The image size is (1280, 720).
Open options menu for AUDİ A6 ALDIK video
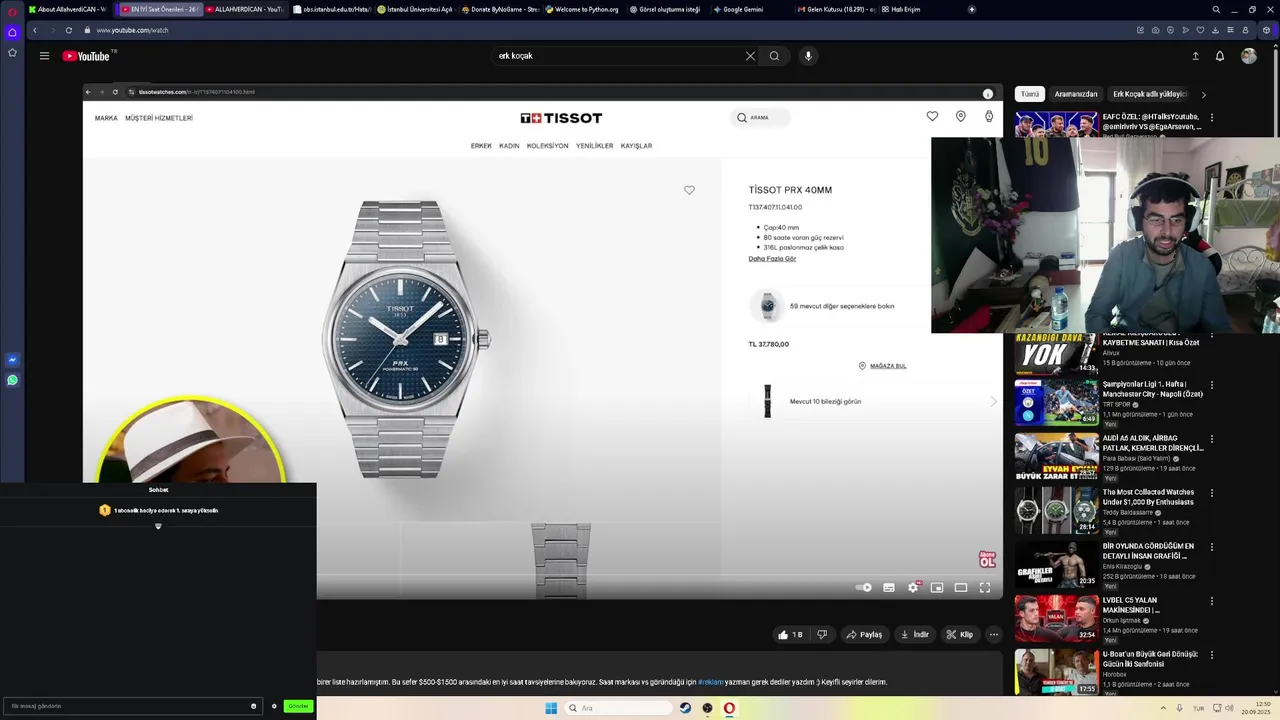point(1212,439)
